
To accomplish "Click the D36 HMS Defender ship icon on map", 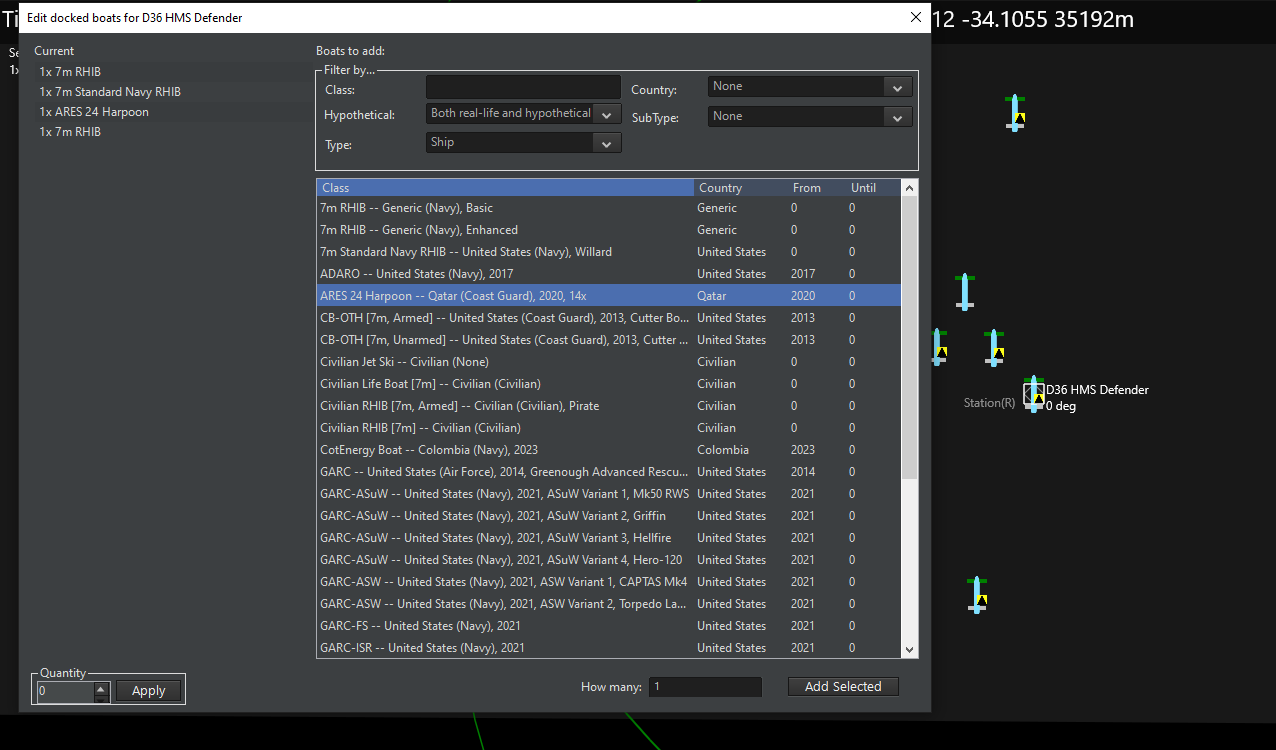I will pyautogui.click(x=1034, y=395).
